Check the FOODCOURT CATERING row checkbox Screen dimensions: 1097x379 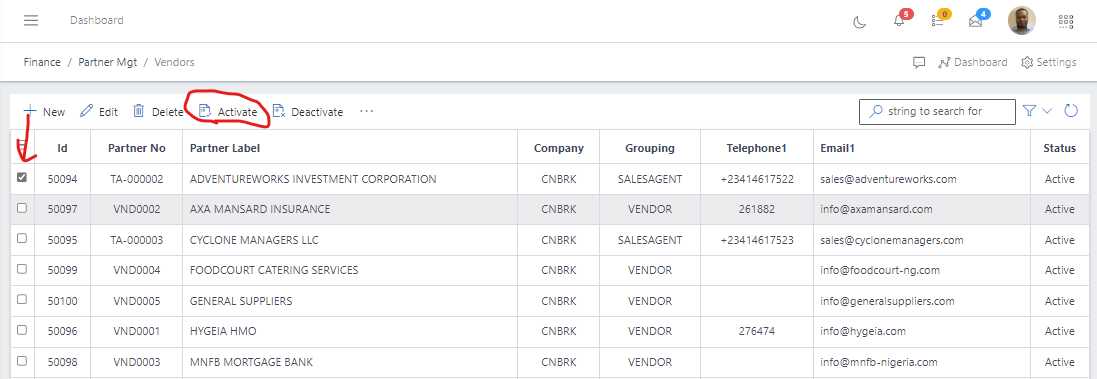[22, 269]
